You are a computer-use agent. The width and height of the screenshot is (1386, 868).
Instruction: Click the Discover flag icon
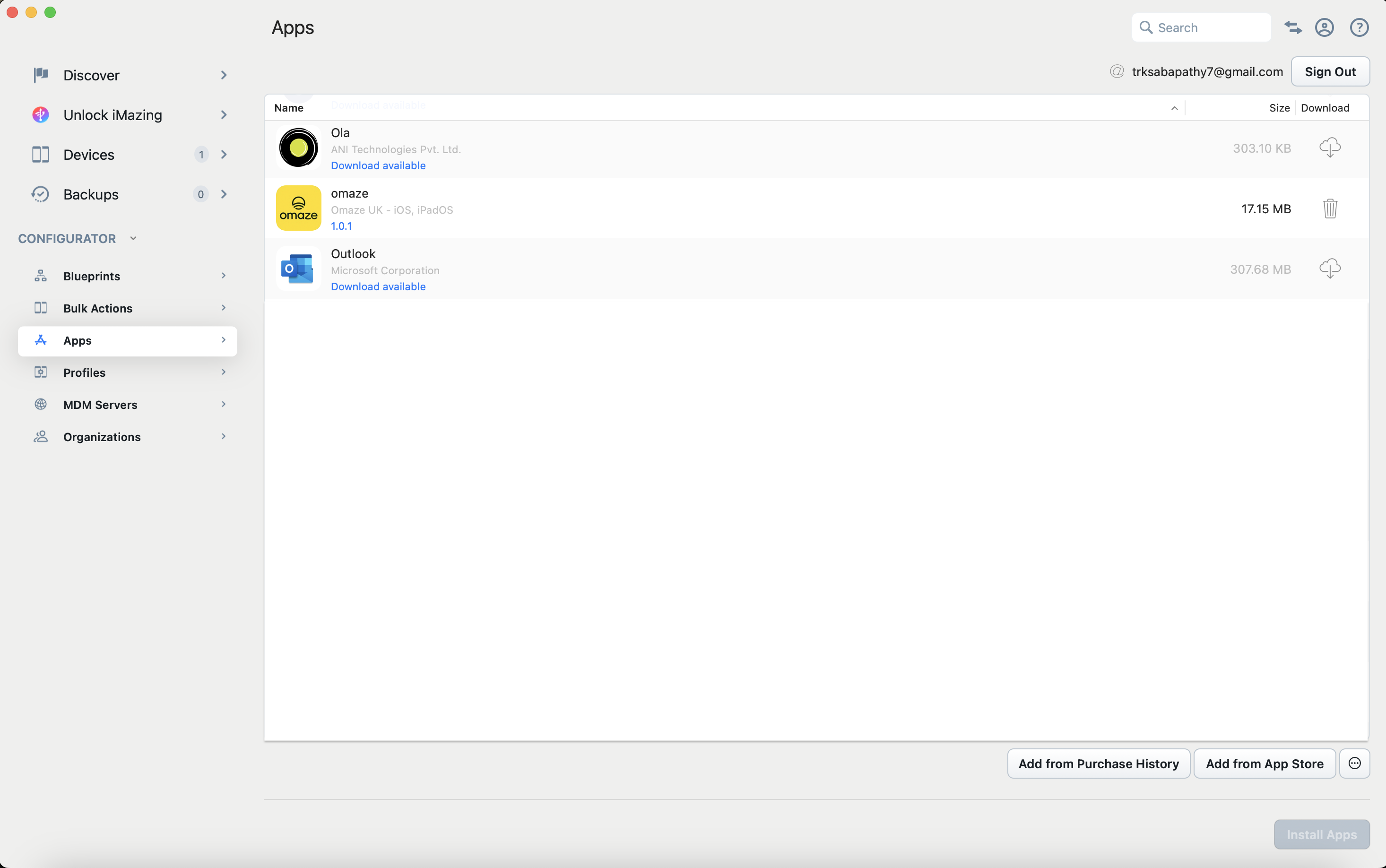(x=41, y=75)
